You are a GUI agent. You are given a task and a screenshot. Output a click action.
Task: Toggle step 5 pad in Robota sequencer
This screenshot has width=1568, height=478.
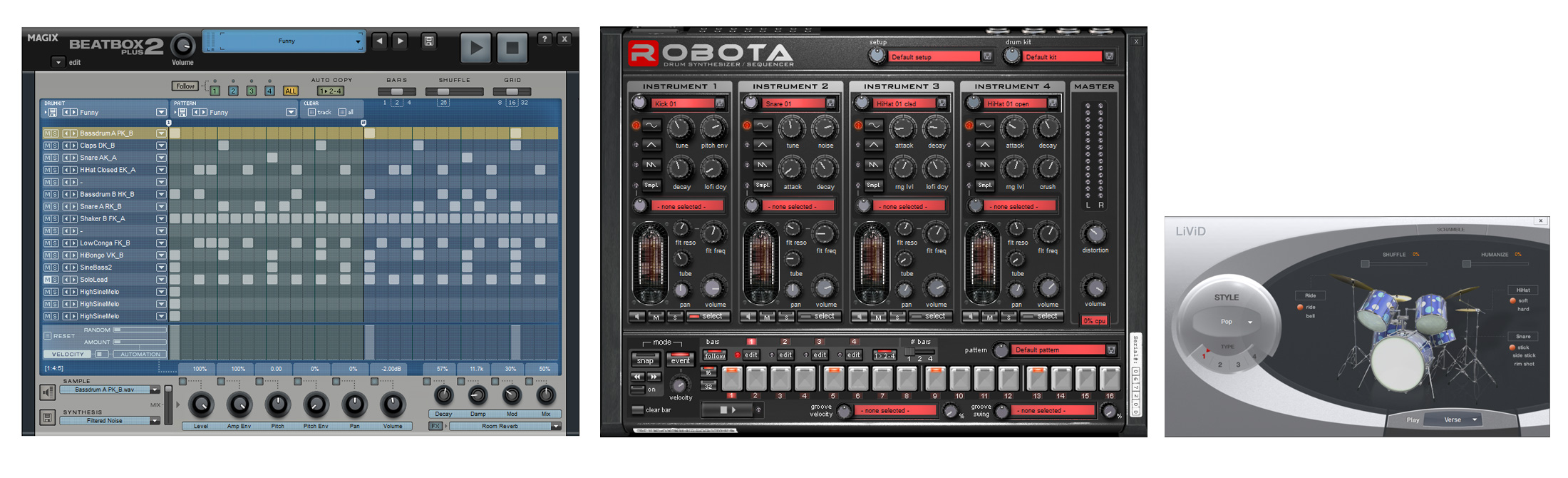(833, 379)
